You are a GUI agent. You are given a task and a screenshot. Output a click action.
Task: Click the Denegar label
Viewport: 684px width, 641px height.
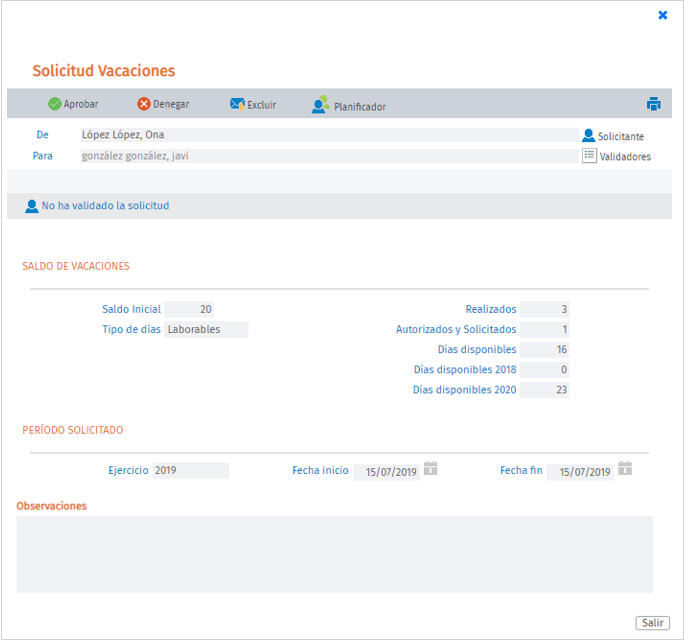[171, 104]
